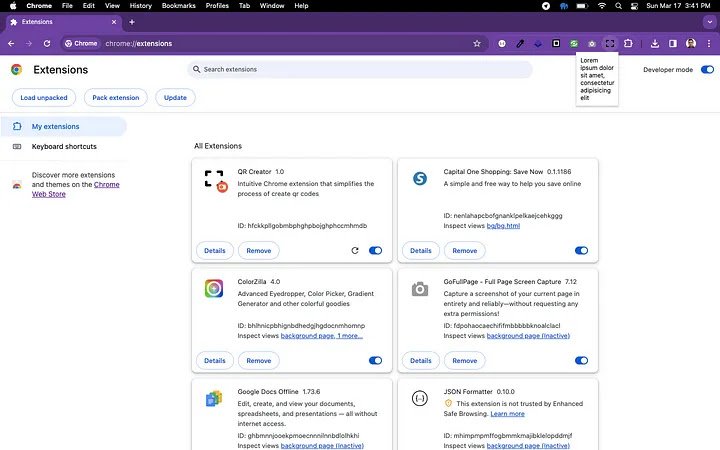Open the File menu
720x450 pixels.
point(67,6)
